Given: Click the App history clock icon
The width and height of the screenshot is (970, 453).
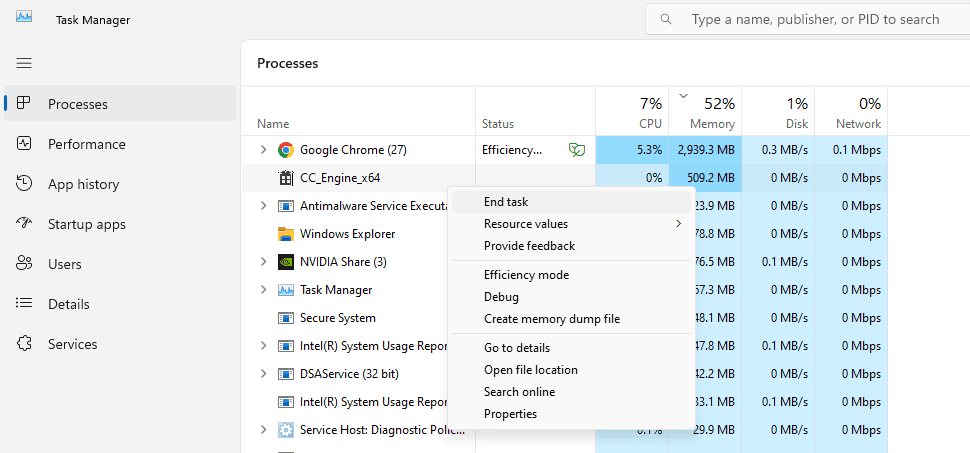Looking at the screenshot, I should [x=24, y=184].
